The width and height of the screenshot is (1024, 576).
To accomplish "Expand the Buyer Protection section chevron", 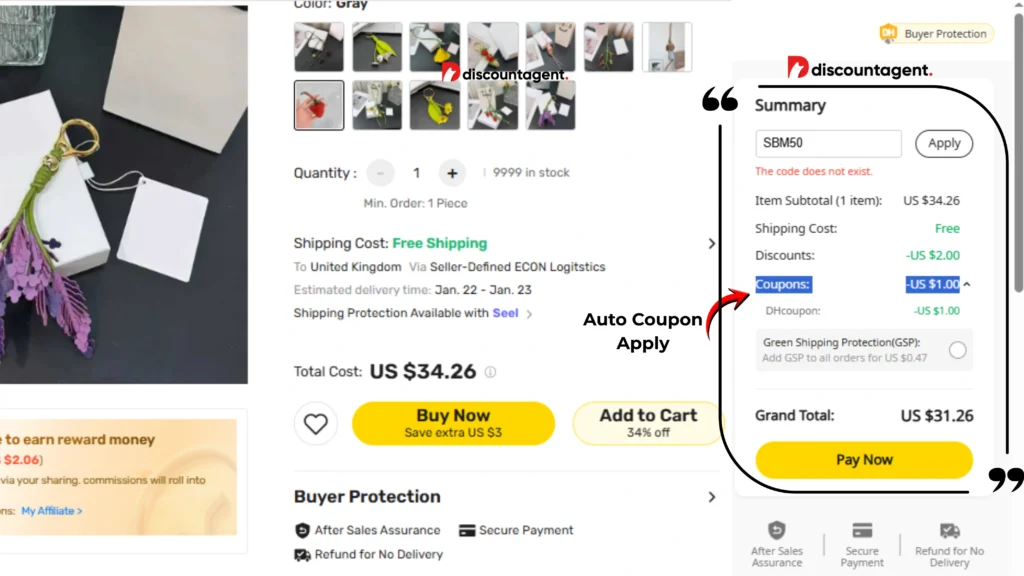I will [712, 497].
